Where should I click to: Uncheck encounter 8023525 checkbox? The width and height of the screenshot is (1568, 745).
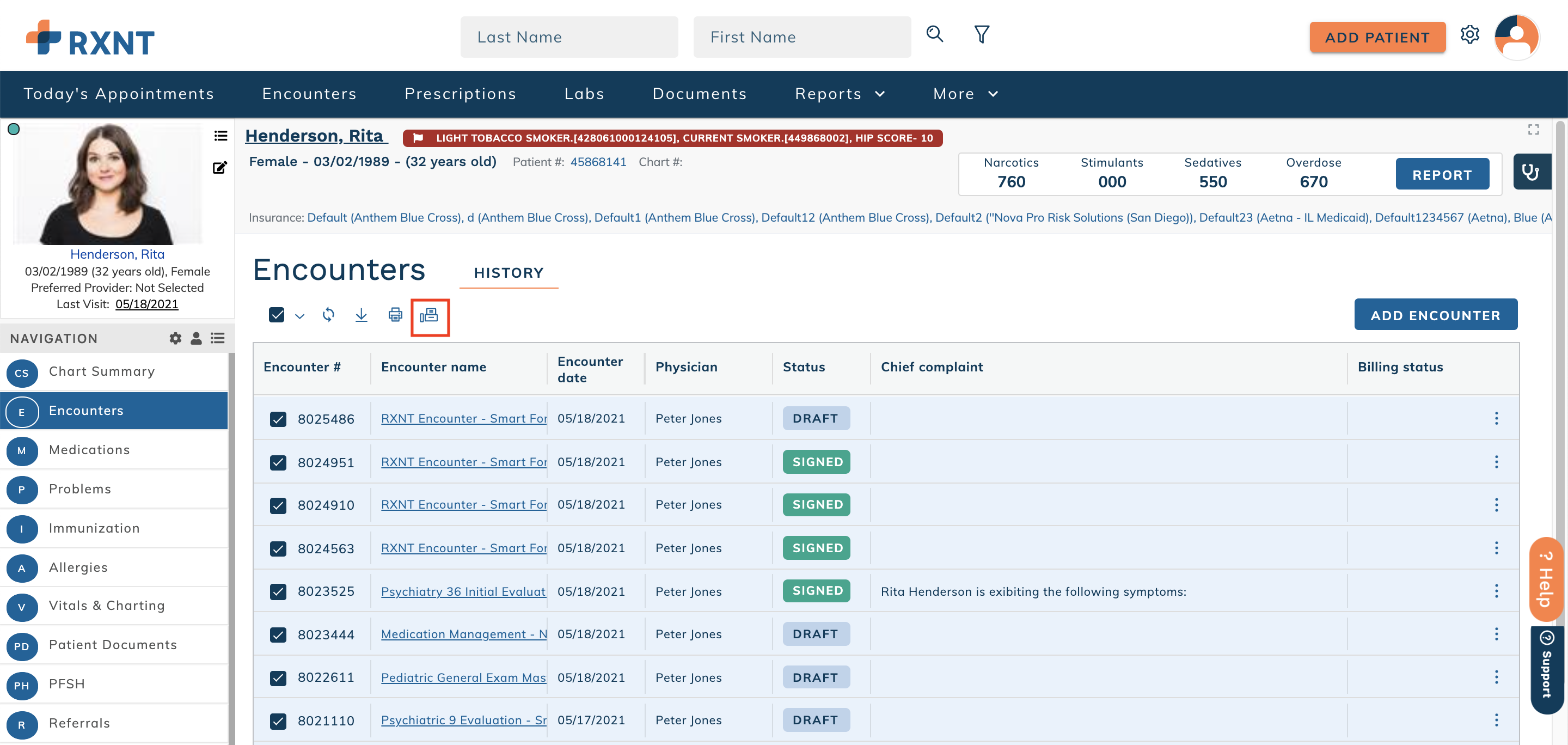pos(278,591)
